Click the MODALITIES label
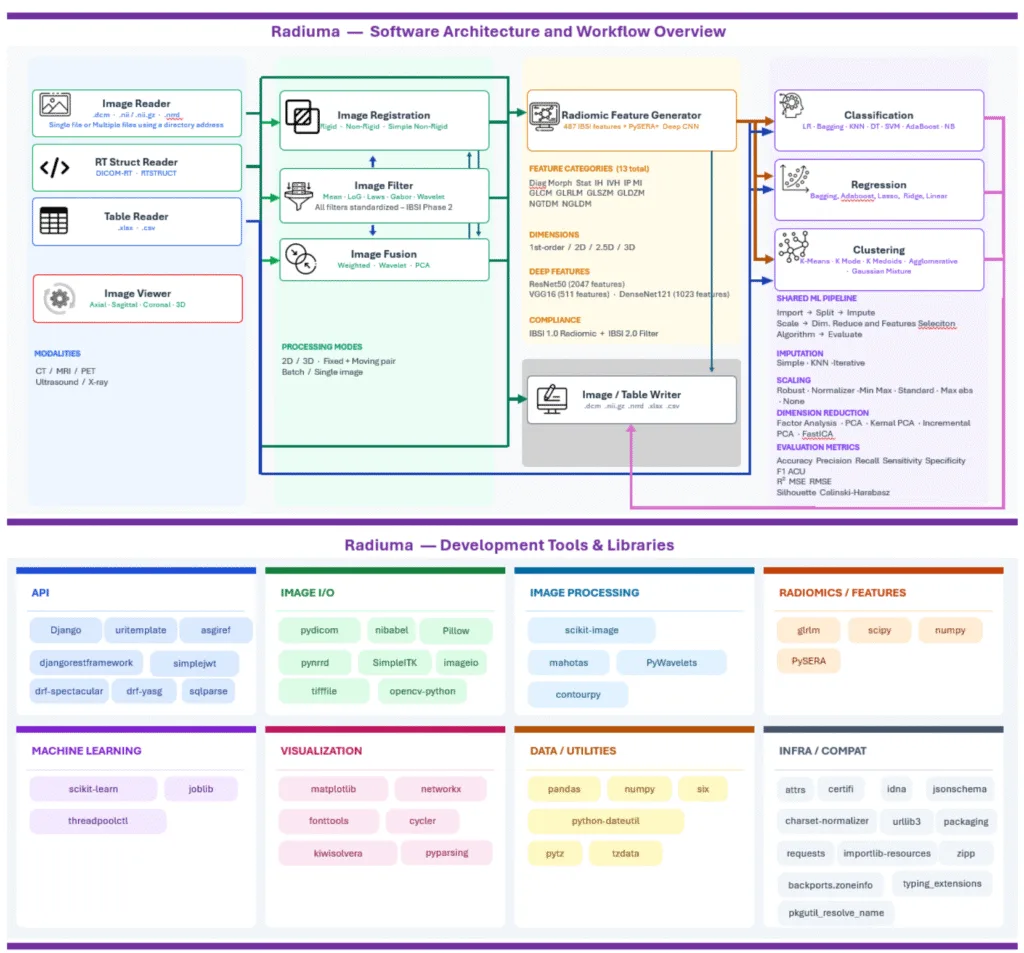The height and width of the screenshot is (953, 1024). tap(57, 353)
